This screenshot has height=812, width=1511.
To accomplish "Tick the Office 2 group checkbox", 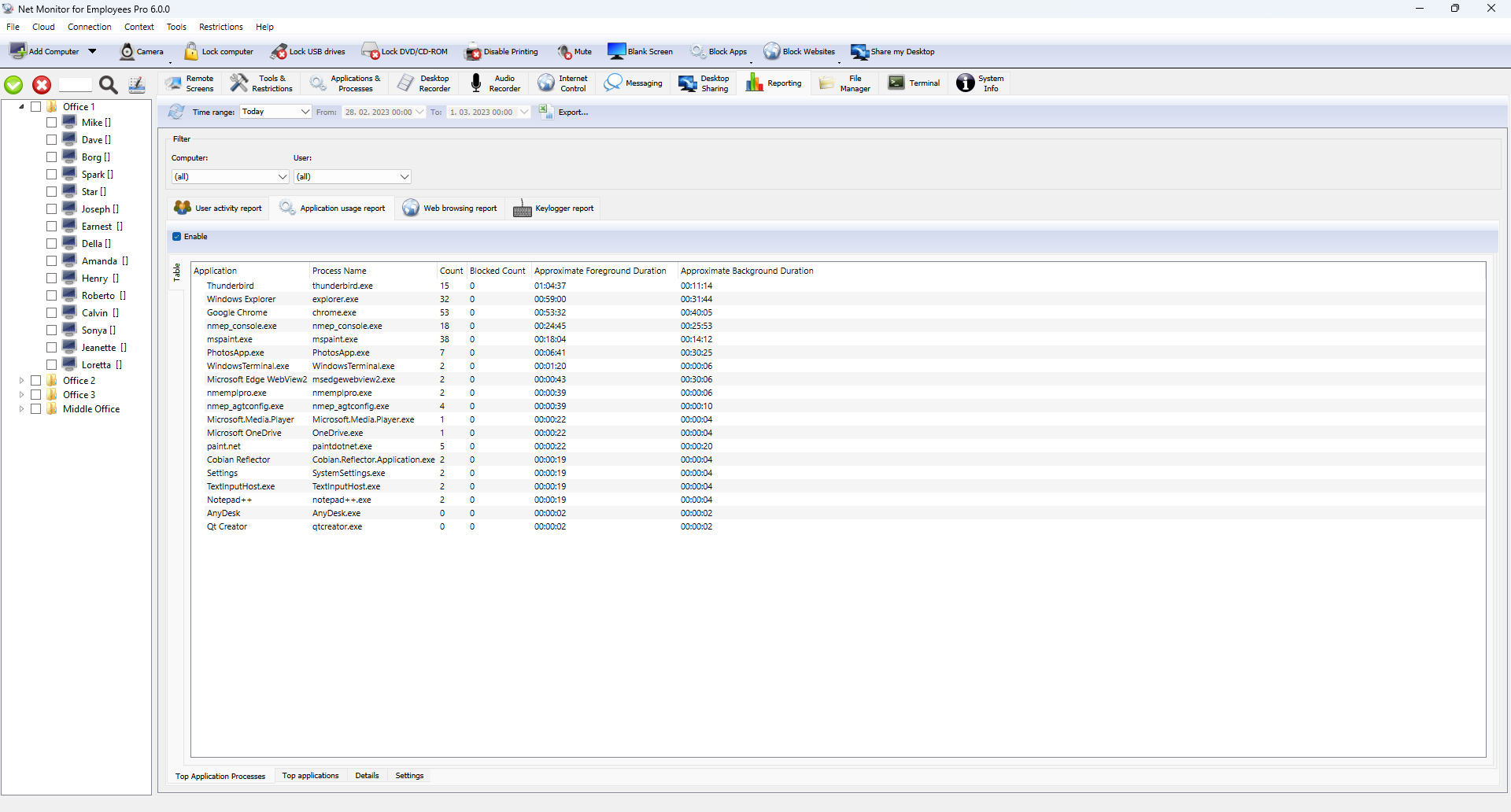I will pyautogui.click(x=36, y=381).
